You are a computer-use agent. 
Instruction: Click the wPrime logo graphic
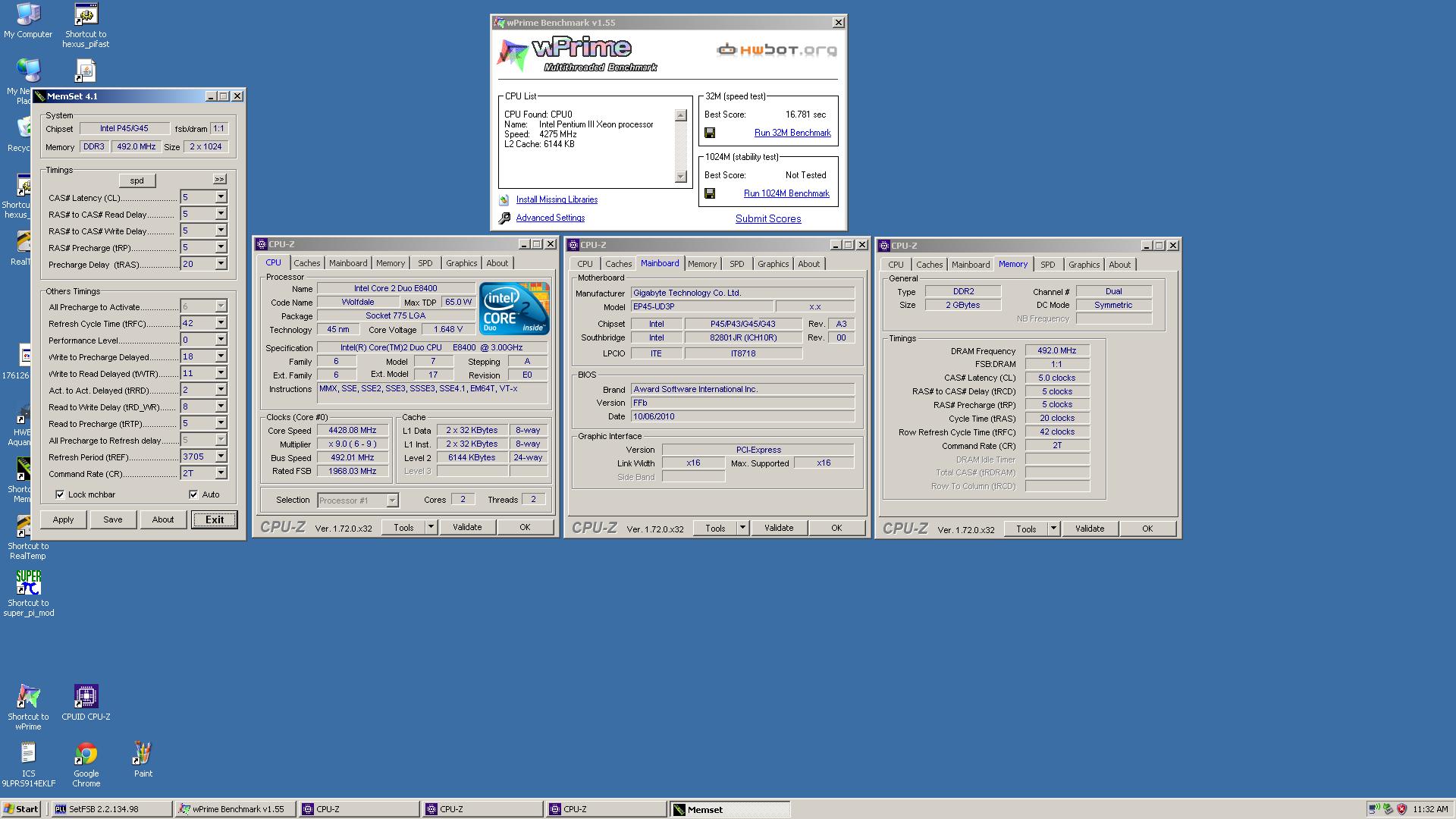coord(577,55)
